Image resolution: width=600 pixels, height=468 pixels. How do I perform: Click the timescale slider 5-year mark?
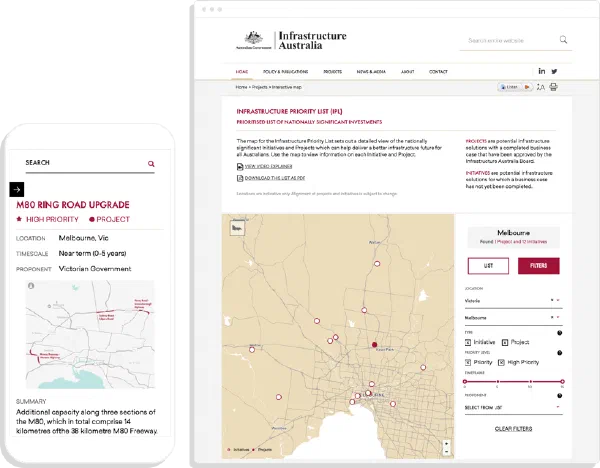click(497, 382)
